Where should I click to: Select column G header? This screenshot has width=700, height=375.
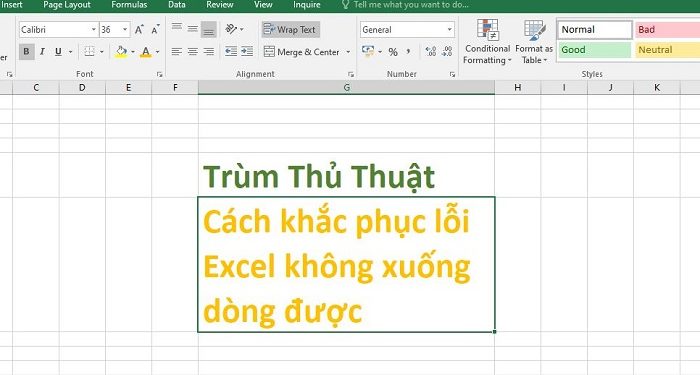click(346, 88)
